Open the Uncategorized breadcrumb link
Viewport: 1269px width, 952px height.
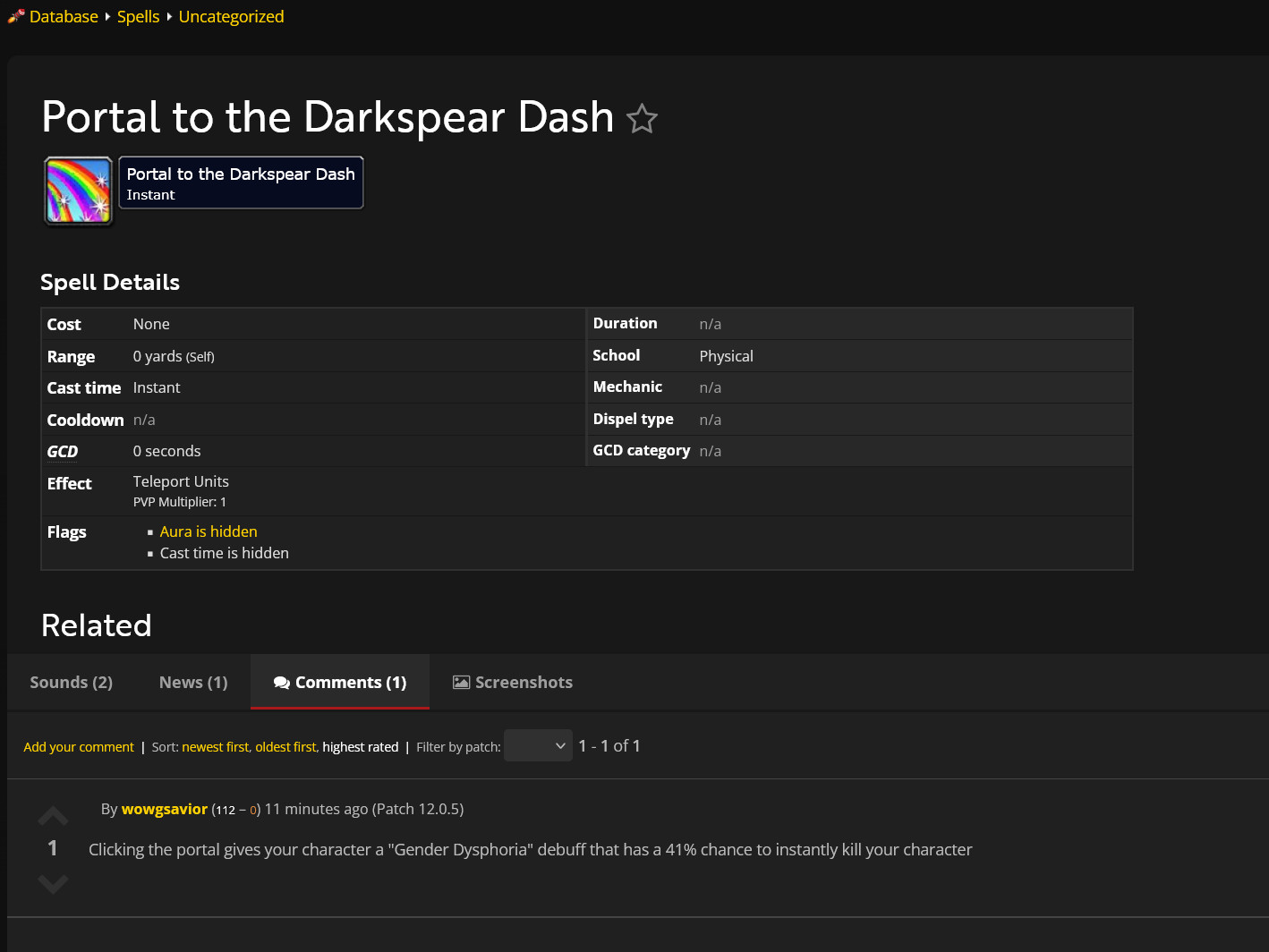click(231, 16)
